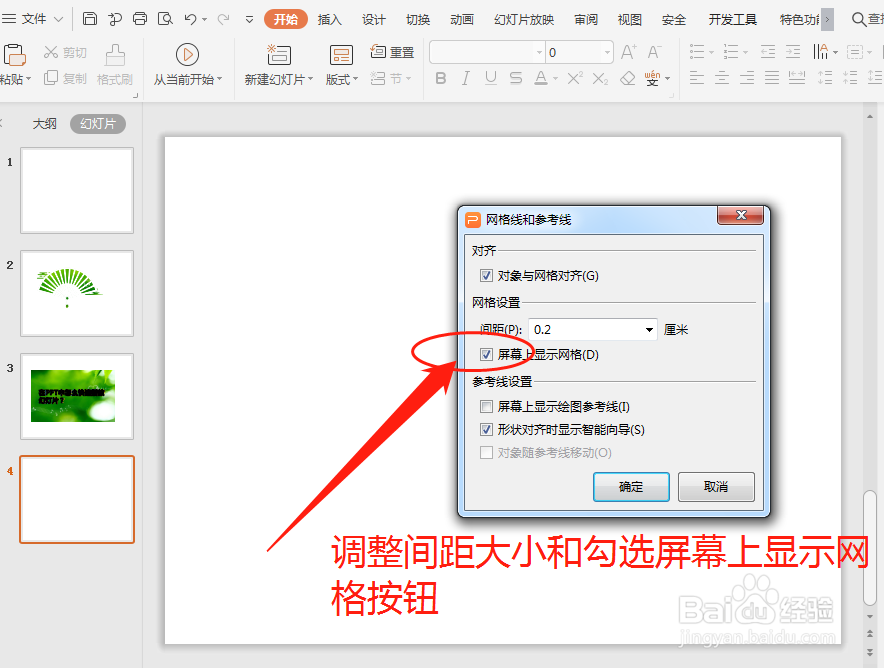The height and width of the screenshot is (668, 884).
Task: Select slide 2 thumbnail in the panel
Action: coord(77,293)
